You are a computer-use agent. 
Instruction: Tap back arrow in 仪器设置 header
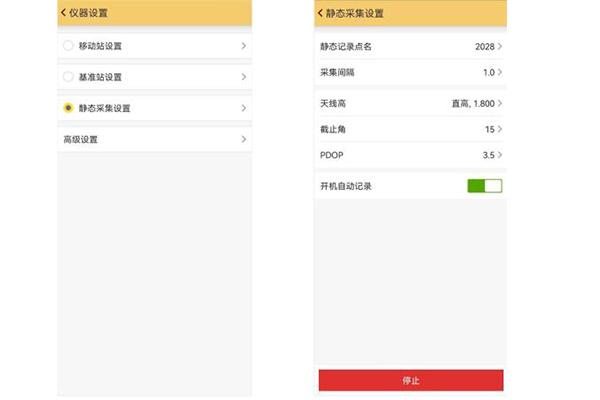(x=64, y=13)
